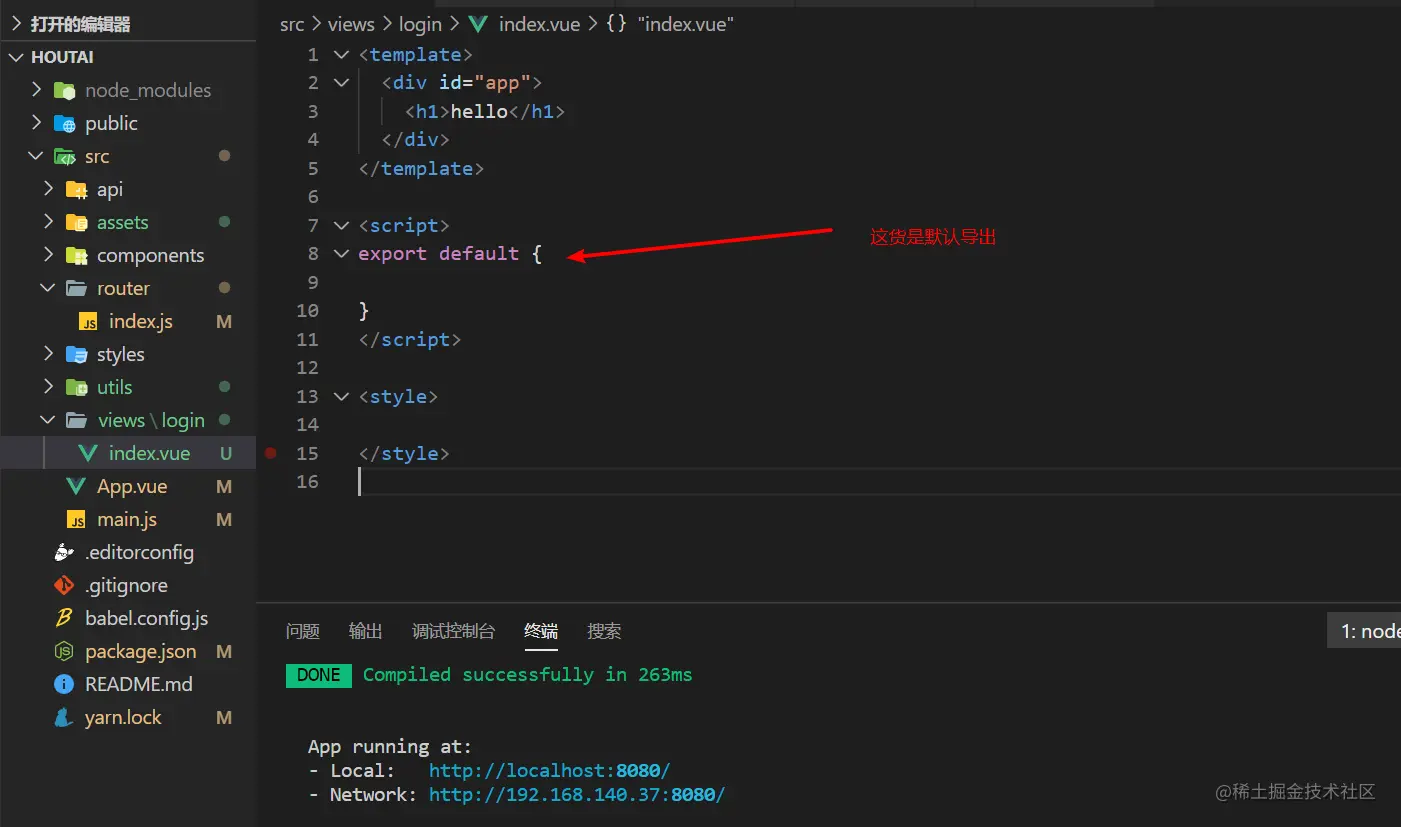
Task: Click the styles folder icon
Action: 76,355
